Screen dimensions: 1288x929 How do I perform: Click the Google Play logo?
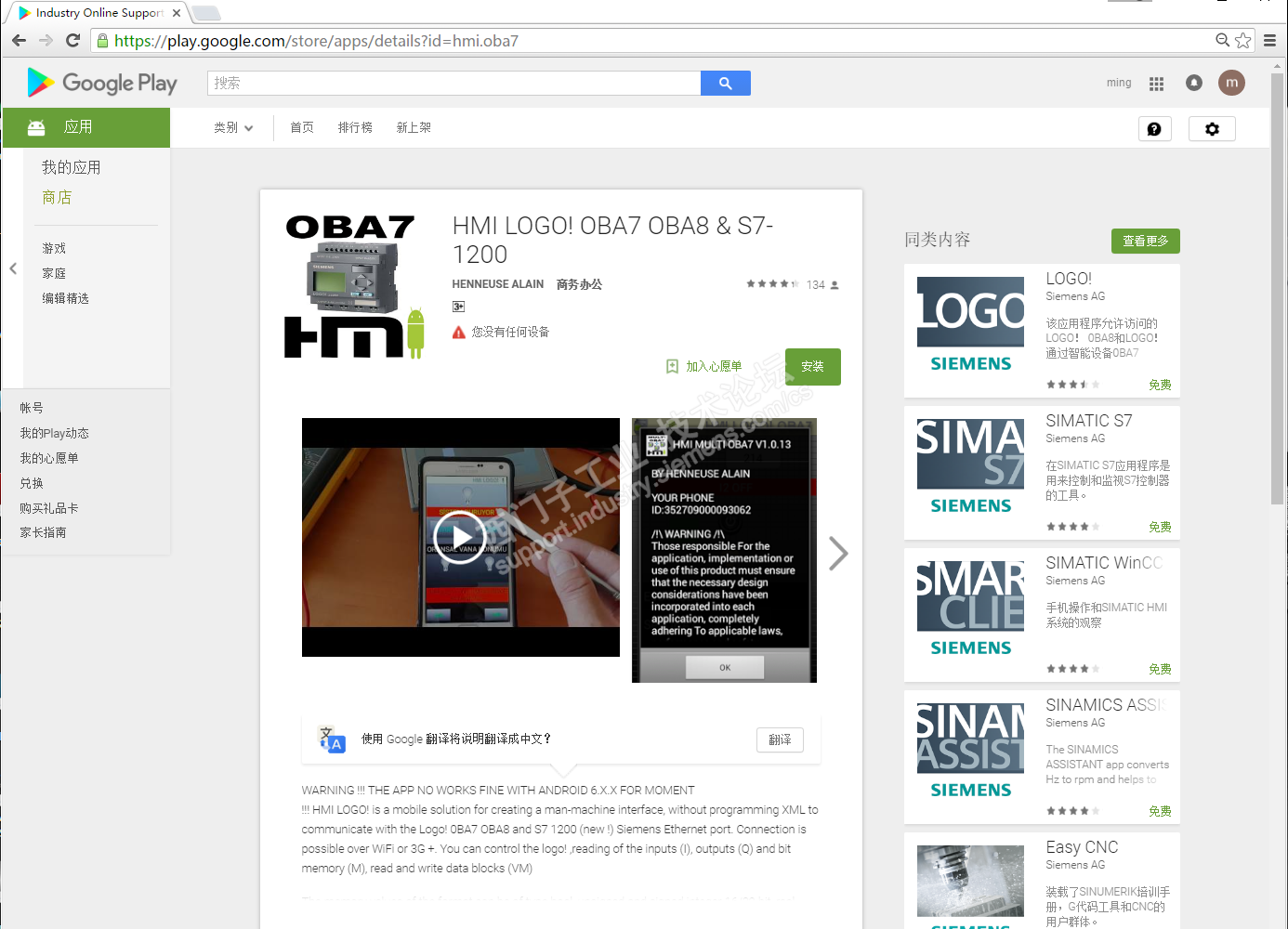click(x=101, y=83)
